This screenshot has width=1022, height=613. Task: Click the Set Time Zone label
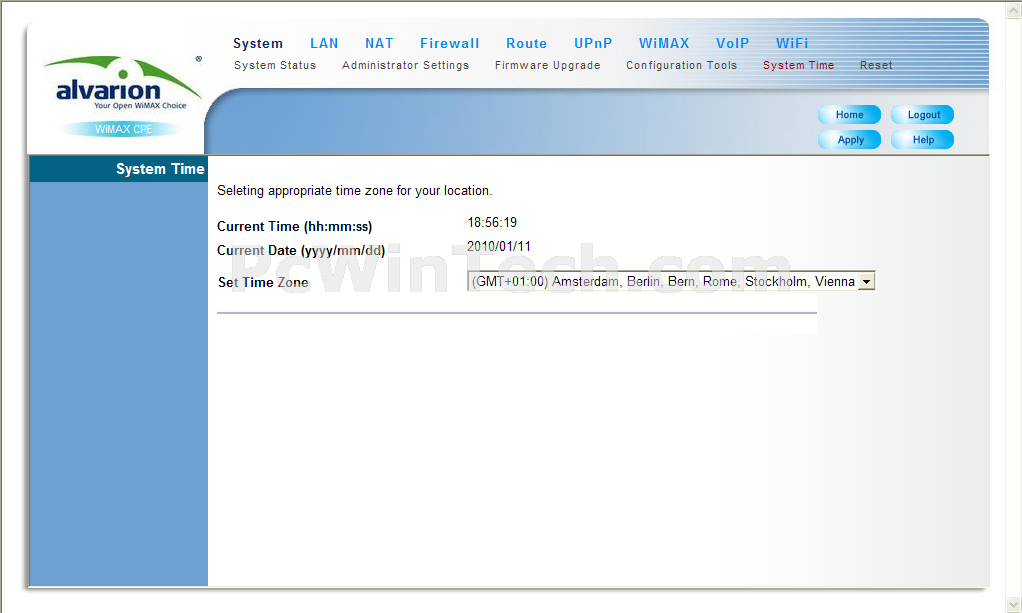tap(263, 282)
